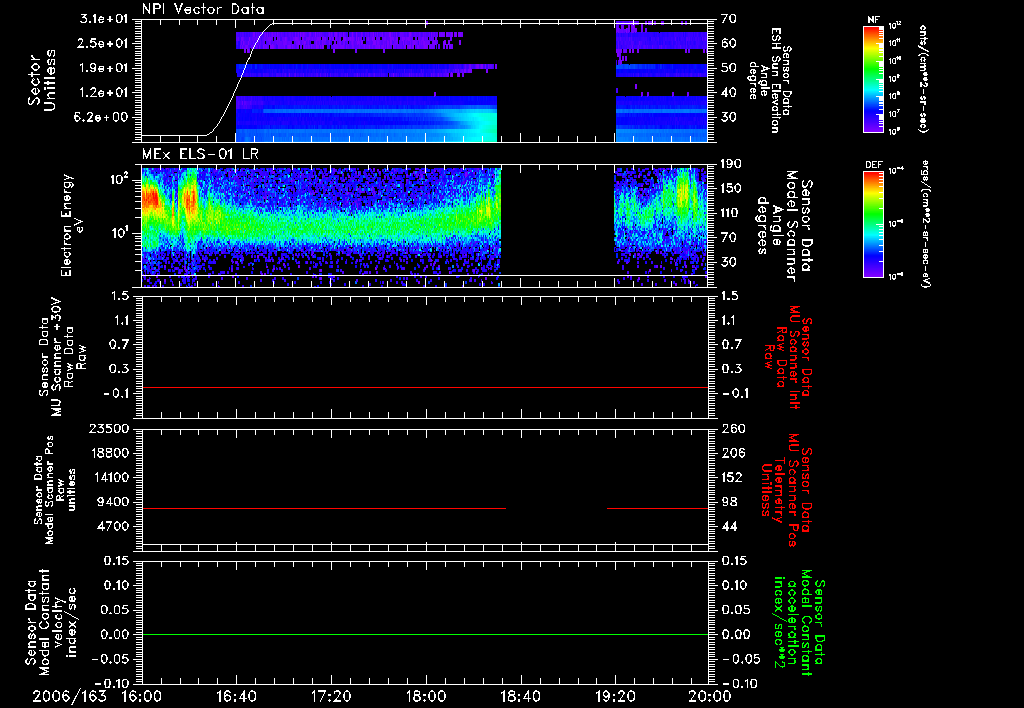Click the red 'MU Scanner Init Raw Data' axis title
Image resolution: width=1024 pixels, height=708 pixels.
787,357
